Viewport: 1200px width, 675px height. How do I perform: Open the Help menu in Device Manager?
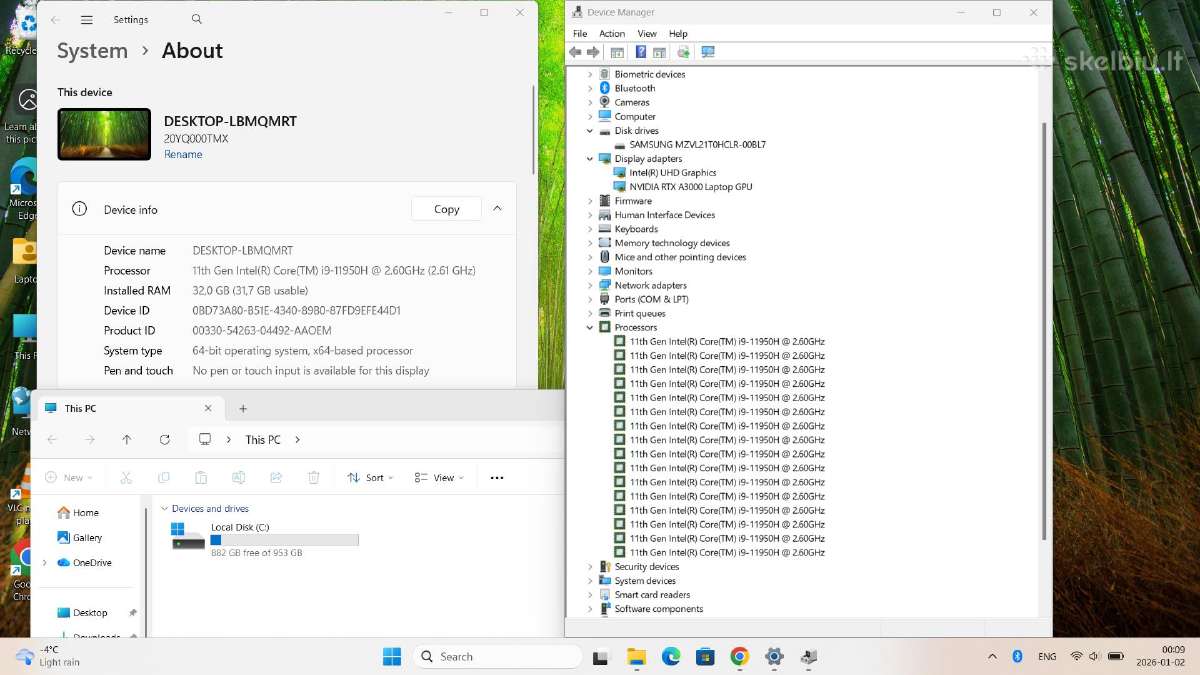coord(678,33)
